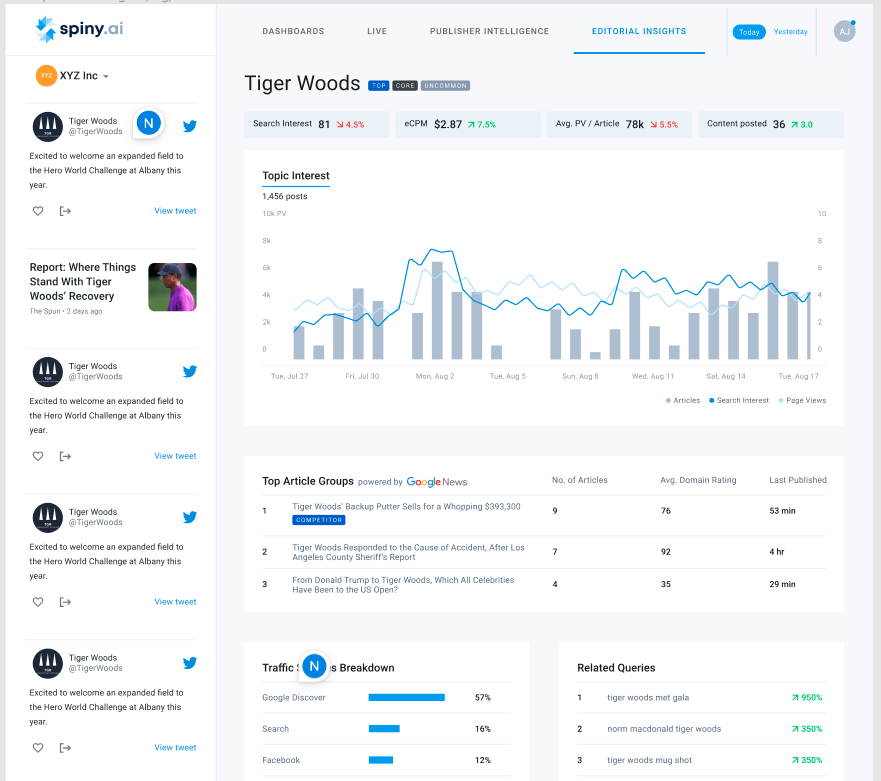The width and height of the screenshot is (881, 781).
Task: Toggle Search Interest series in legend
Action: point(738,401)
